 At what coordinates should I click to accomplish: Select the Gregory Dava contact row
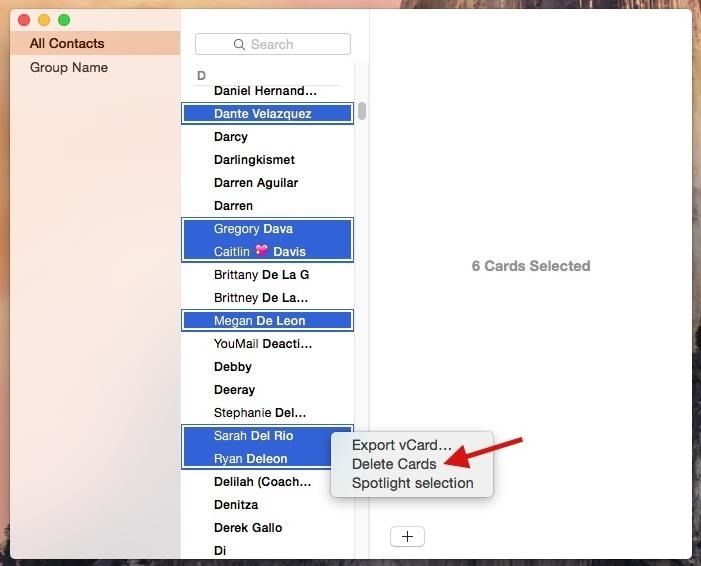click(x=253, y=228)
